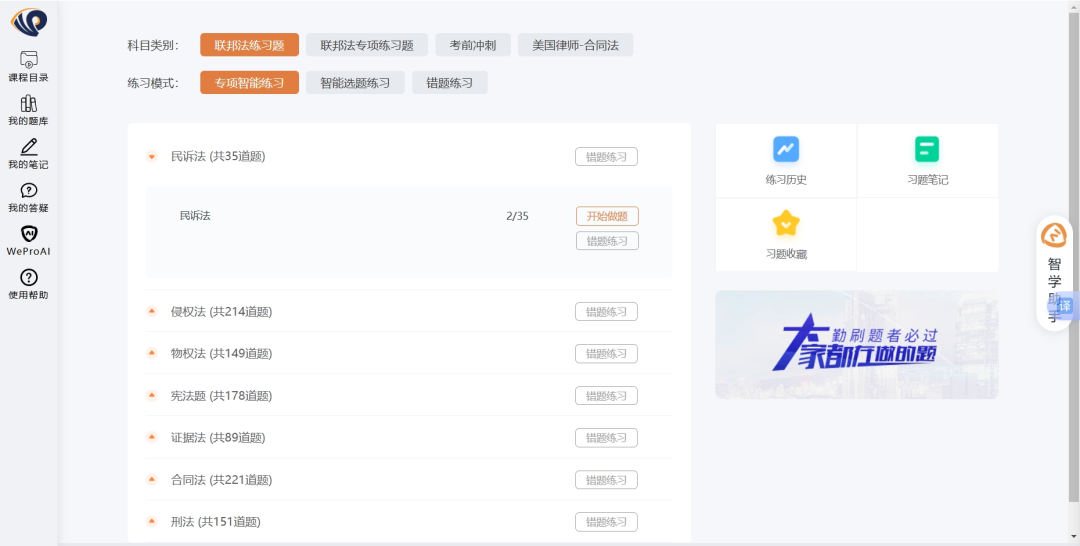Image resolution: width=1080 pixels, height=546 pixels.
Task: Switch to 考前冲刺 category
Action: pyautogui.click(x=472, y=45)
